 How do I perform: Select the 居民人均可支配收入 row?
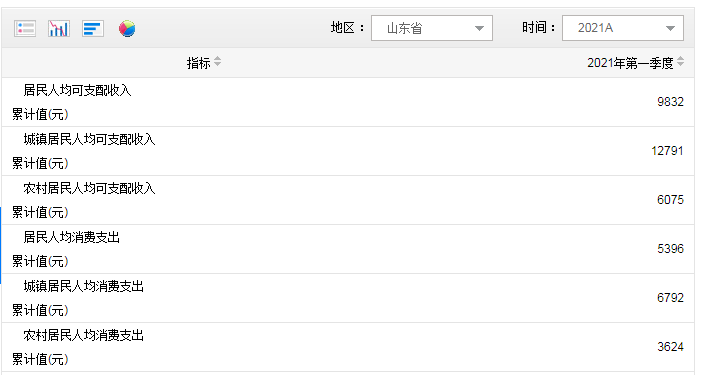(348, 102)
